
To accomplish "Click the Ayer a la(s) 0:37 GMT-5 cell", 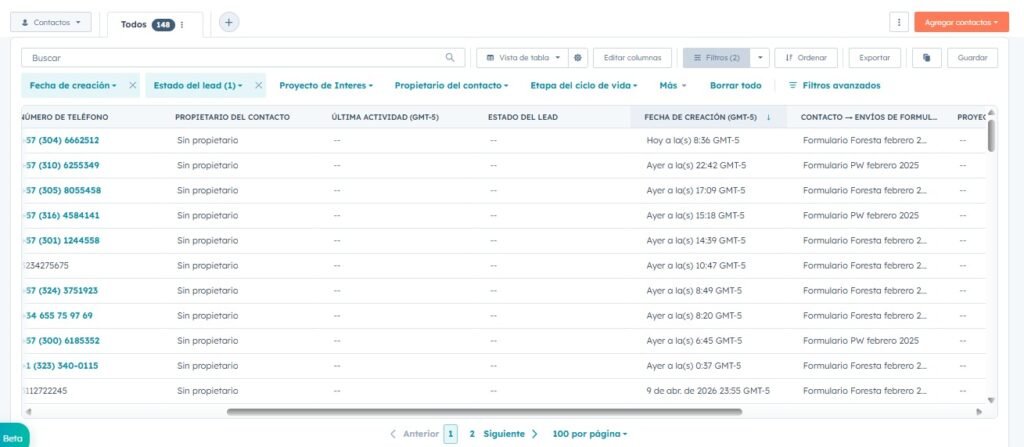I will pyautogui.click(x=694, y=365).
